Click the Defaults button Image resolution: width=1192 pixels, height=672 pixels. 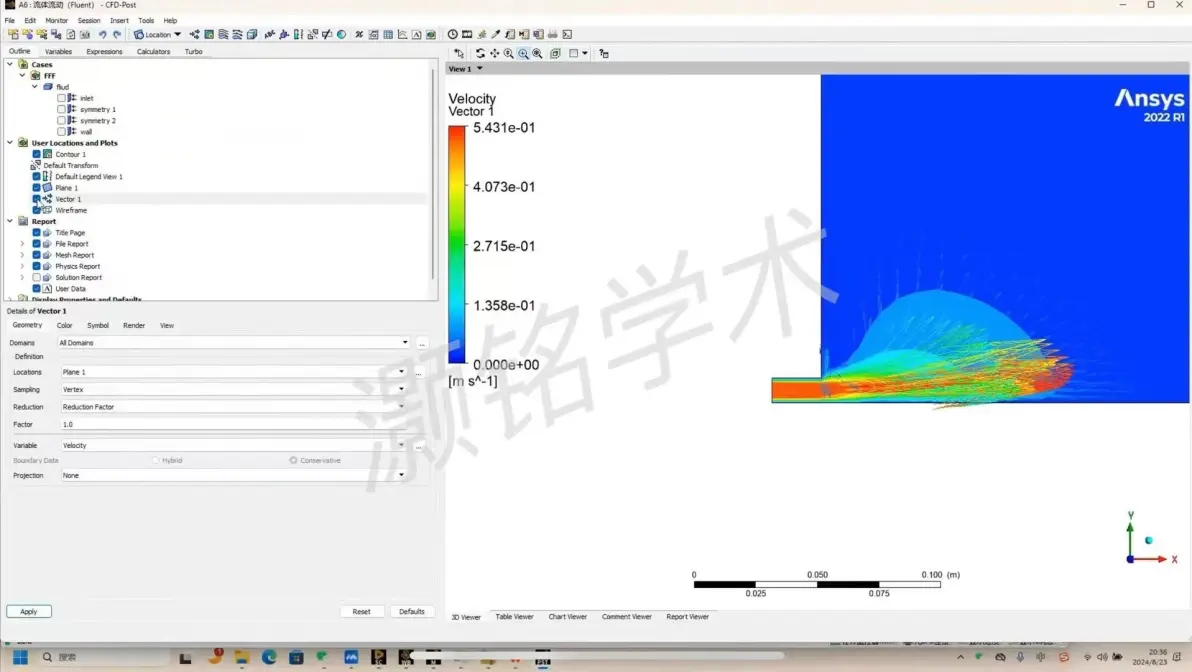[412, 611]
